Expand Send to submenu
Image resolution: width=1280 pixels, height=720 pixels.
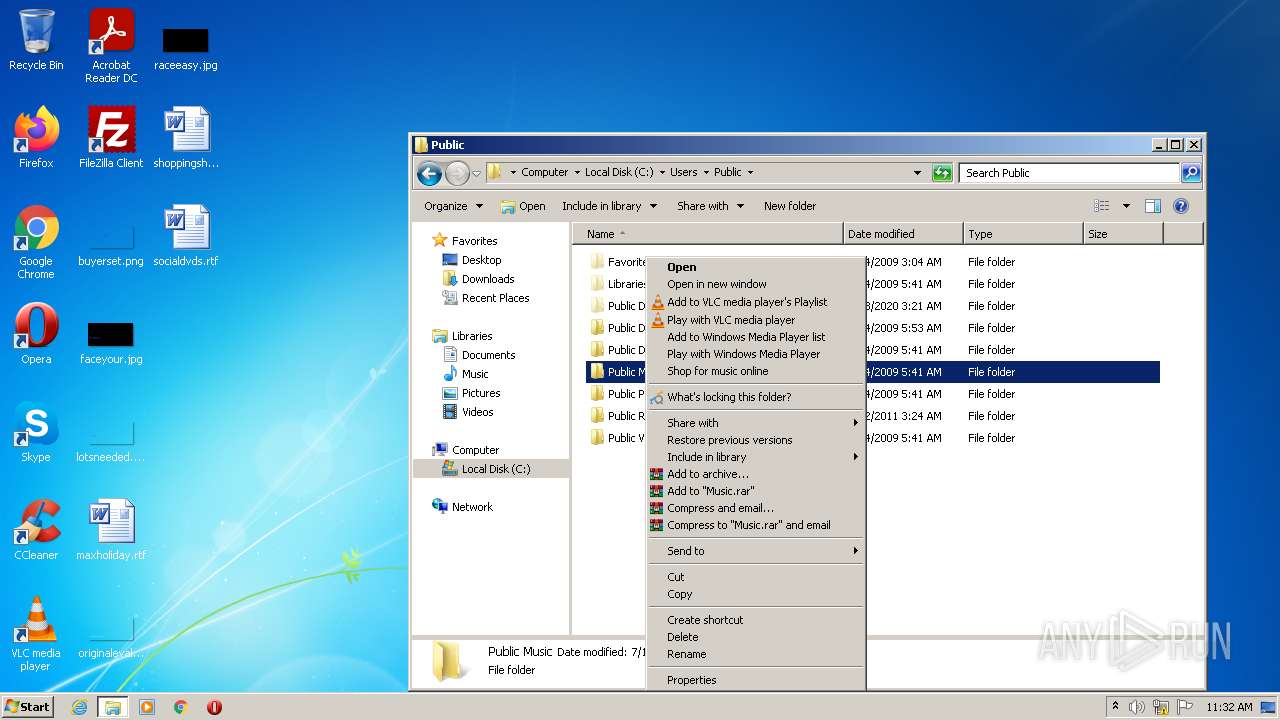755,551
